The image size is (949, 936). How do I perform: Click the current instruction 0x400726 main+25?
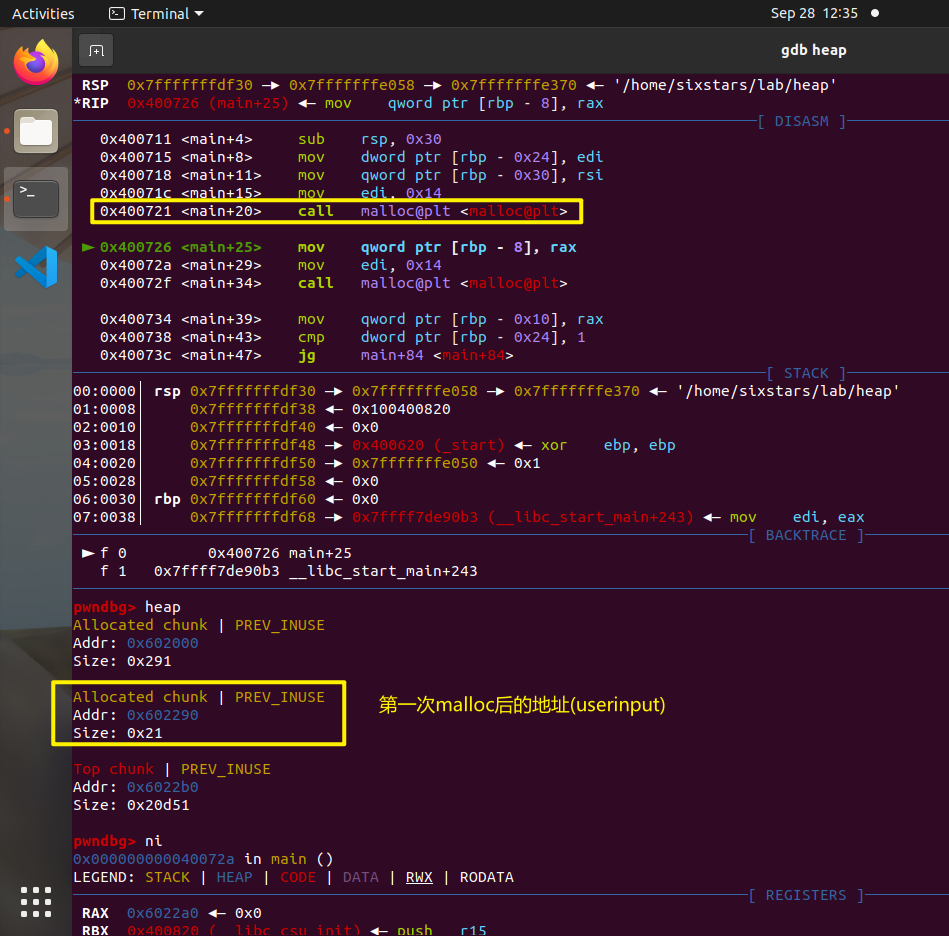[x=329, y=247]
